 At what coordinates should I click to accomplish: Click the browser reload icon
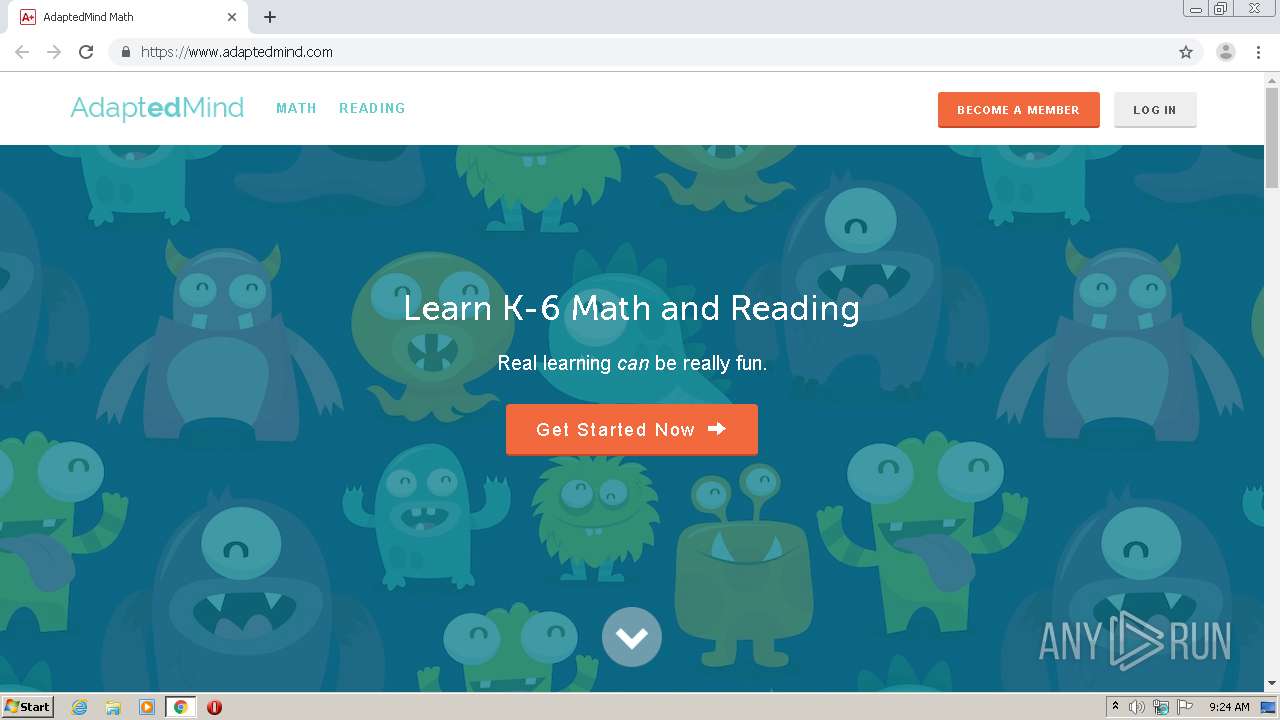86,52
